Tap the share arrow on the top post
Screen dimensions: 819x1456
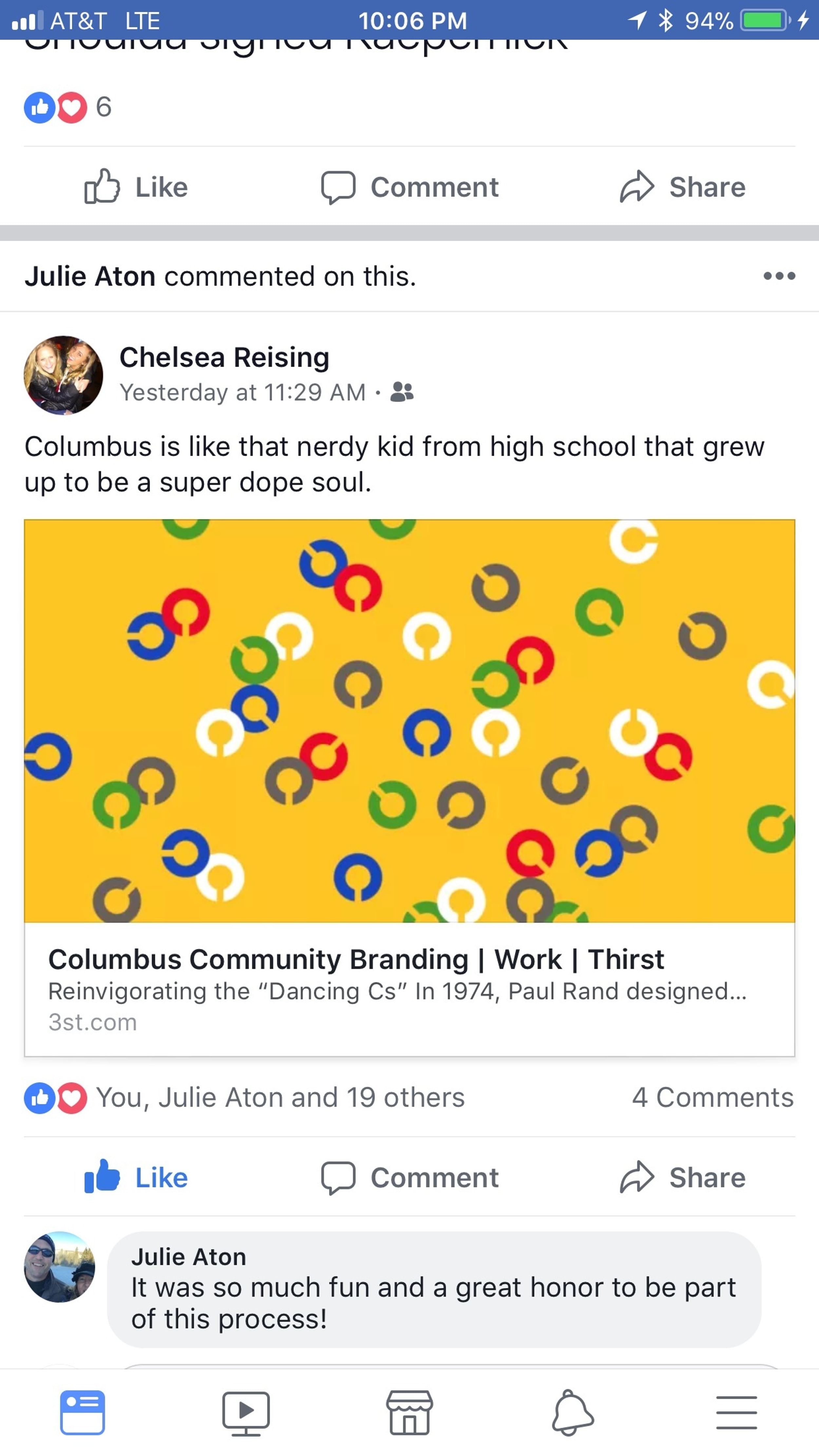[x=682, y=186]
